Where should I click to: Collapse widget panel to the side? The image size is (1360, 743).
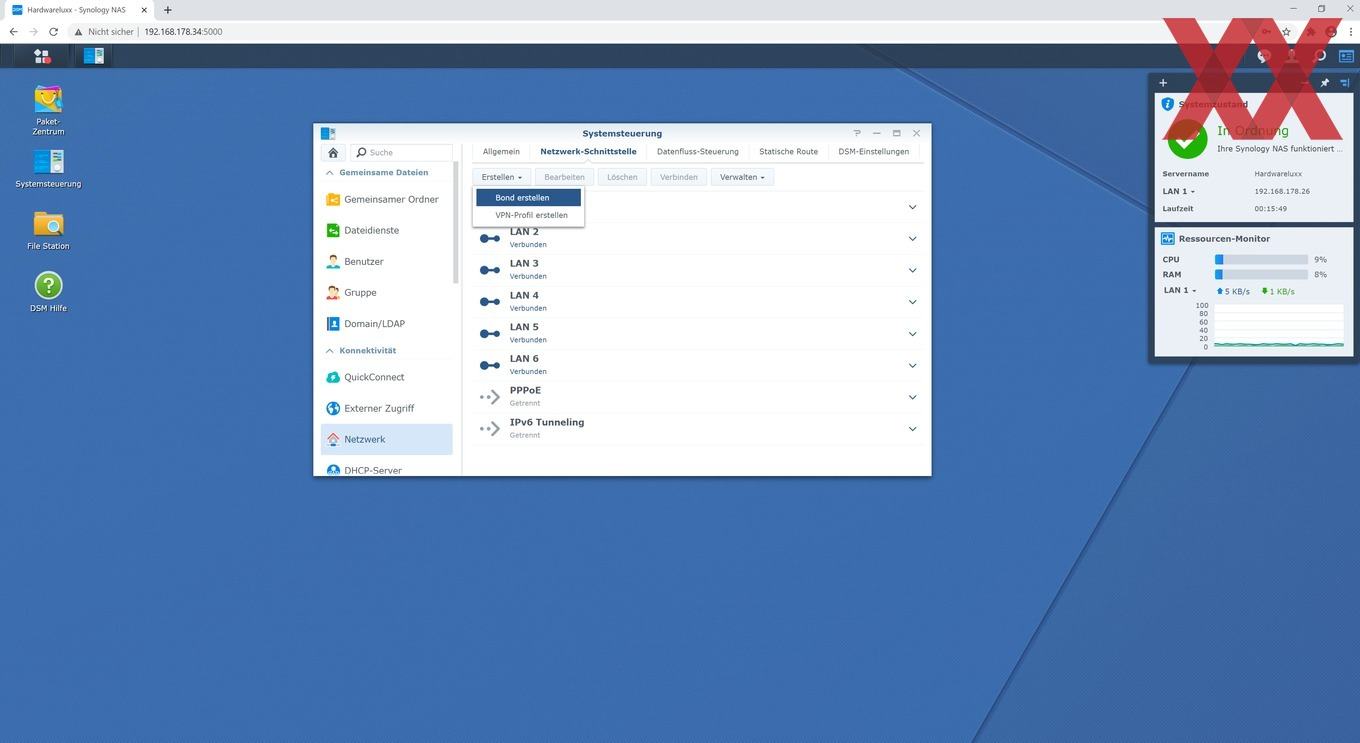pos(1344,83)
